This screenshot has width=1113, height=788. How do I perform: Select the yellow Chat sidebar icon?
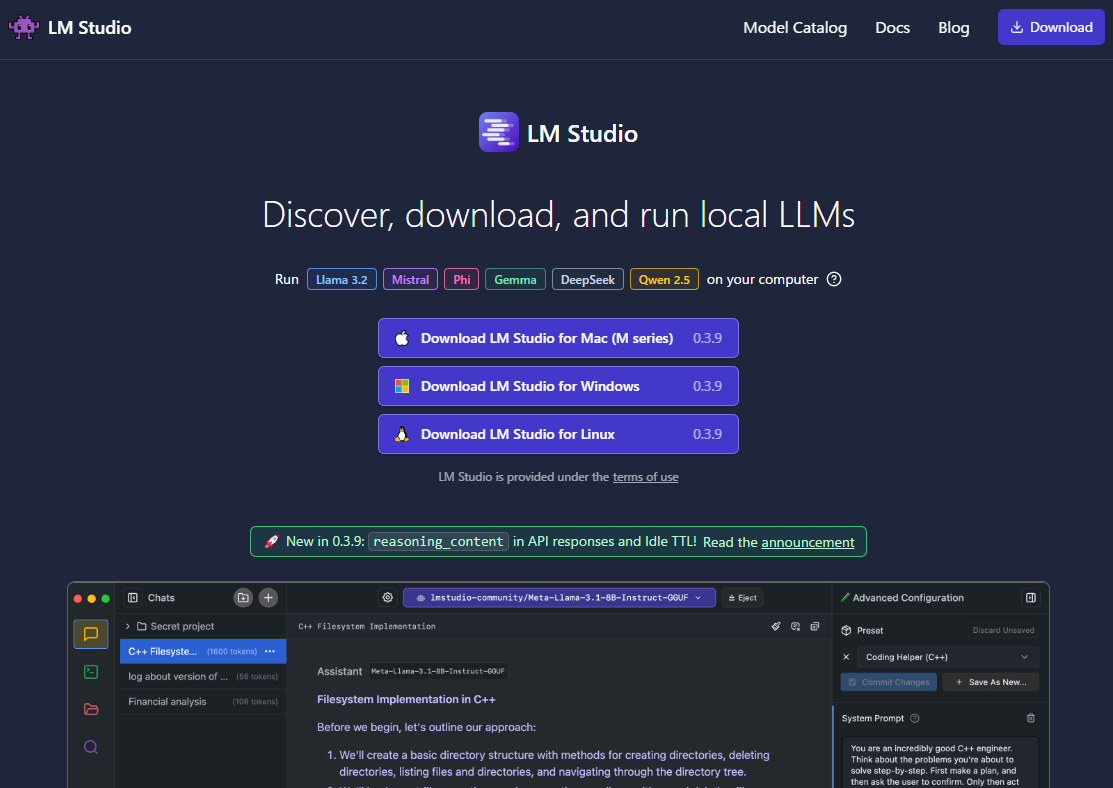91,634
